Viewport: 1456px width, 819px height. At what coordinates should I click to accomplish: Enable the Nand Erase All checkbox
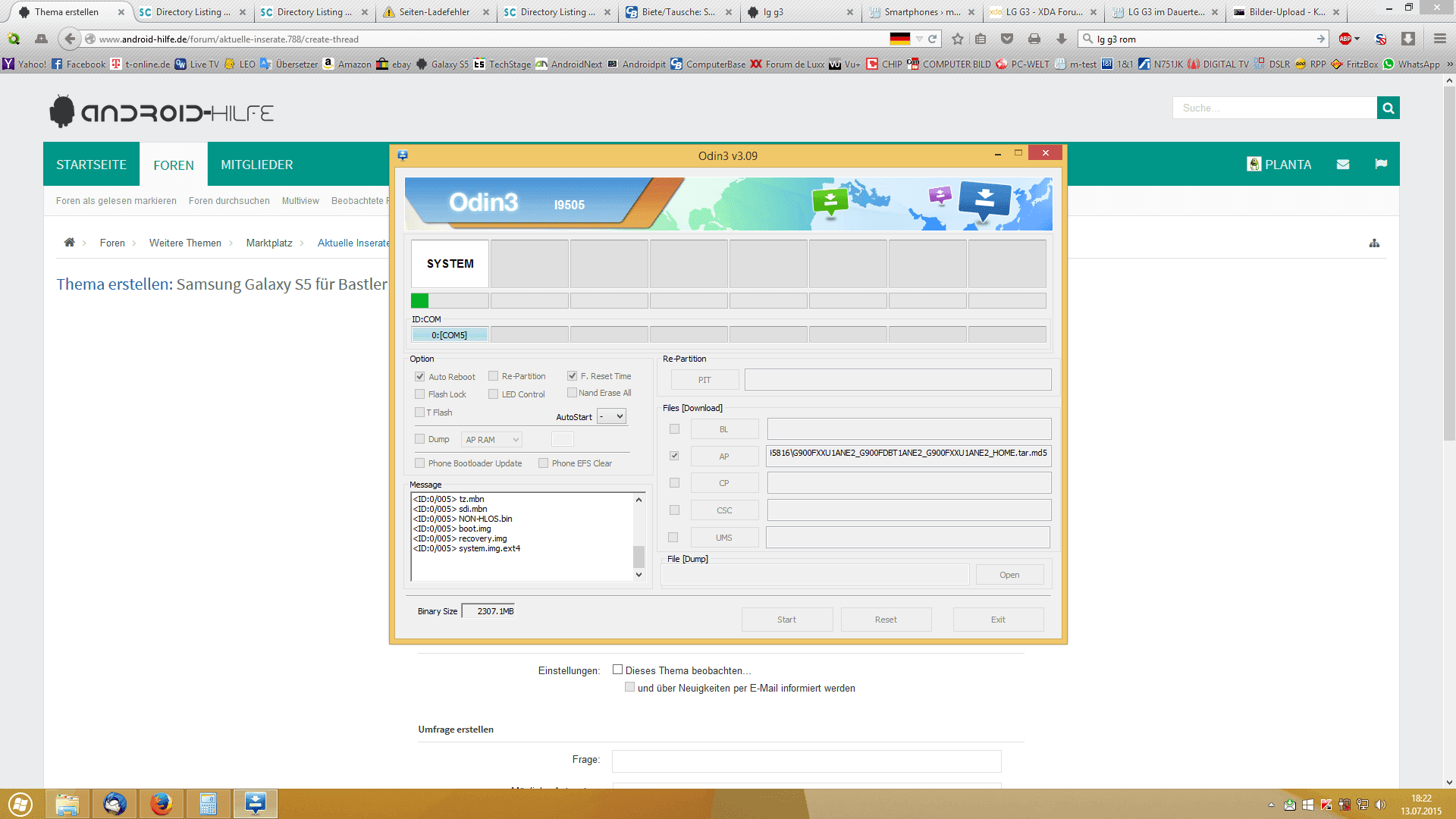pos(573,393)
